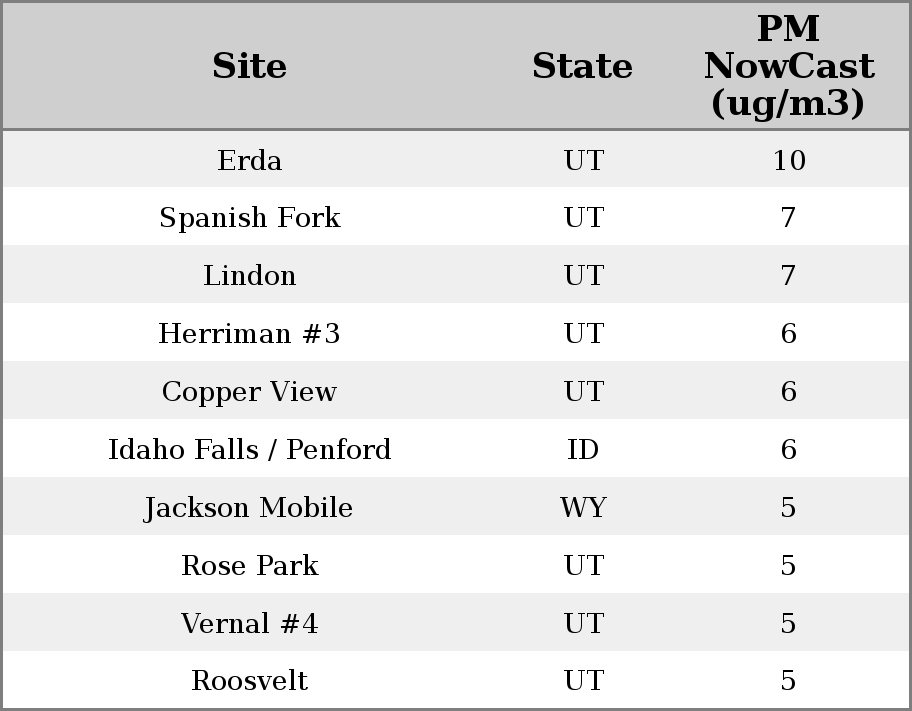Image resolution: width=912 pixels, height=711 pixels.
Task: Click the ID state cell
Action: 583,450
